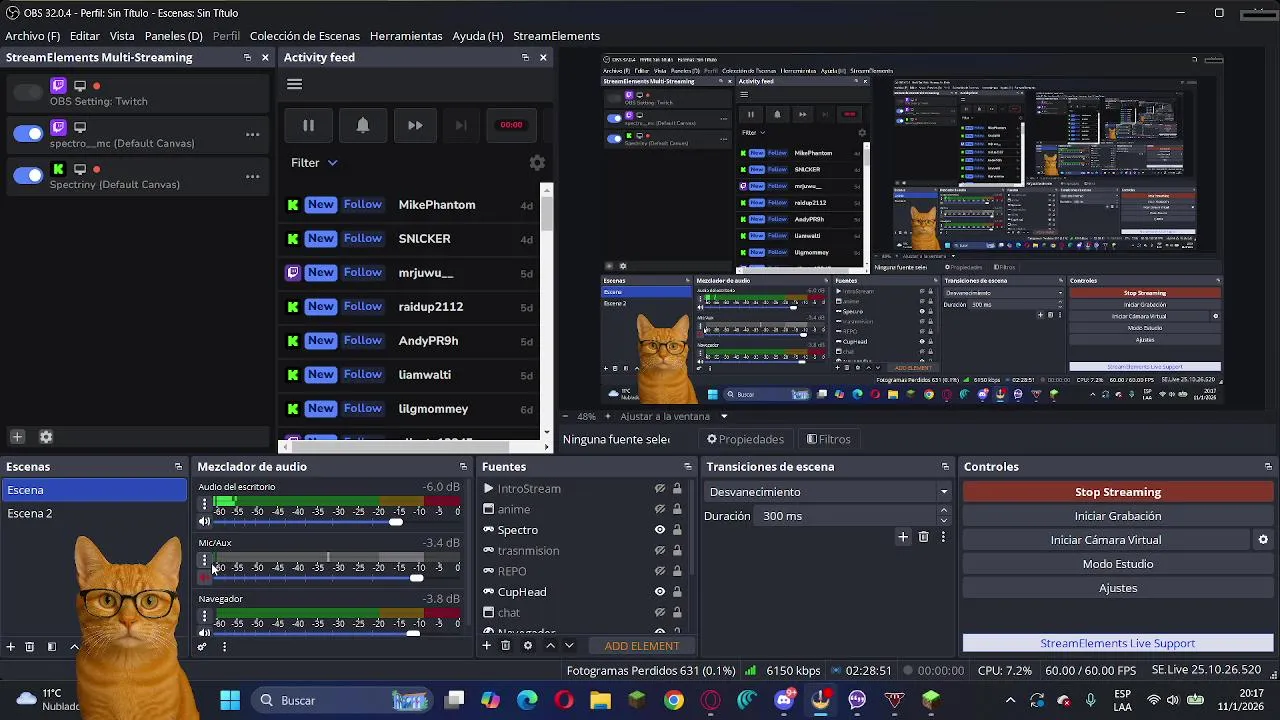Open StreamElements Live Support link

click(x=1118, y=643)
